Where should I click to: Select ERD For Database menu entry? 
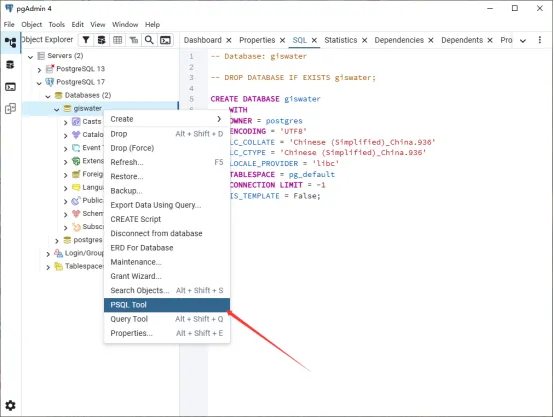(167, 248)
